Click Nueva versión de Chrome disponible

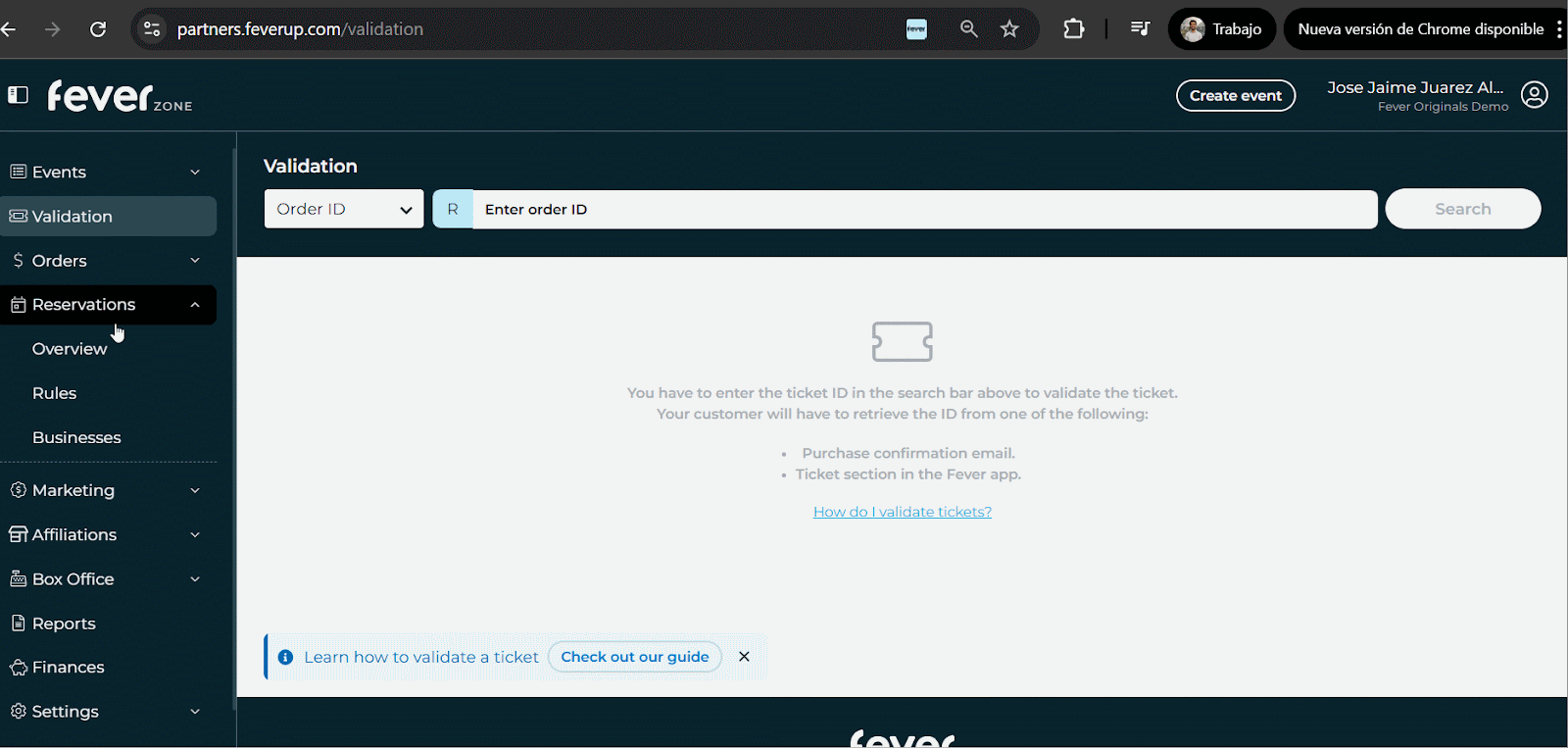click(x=1421, y=29)
